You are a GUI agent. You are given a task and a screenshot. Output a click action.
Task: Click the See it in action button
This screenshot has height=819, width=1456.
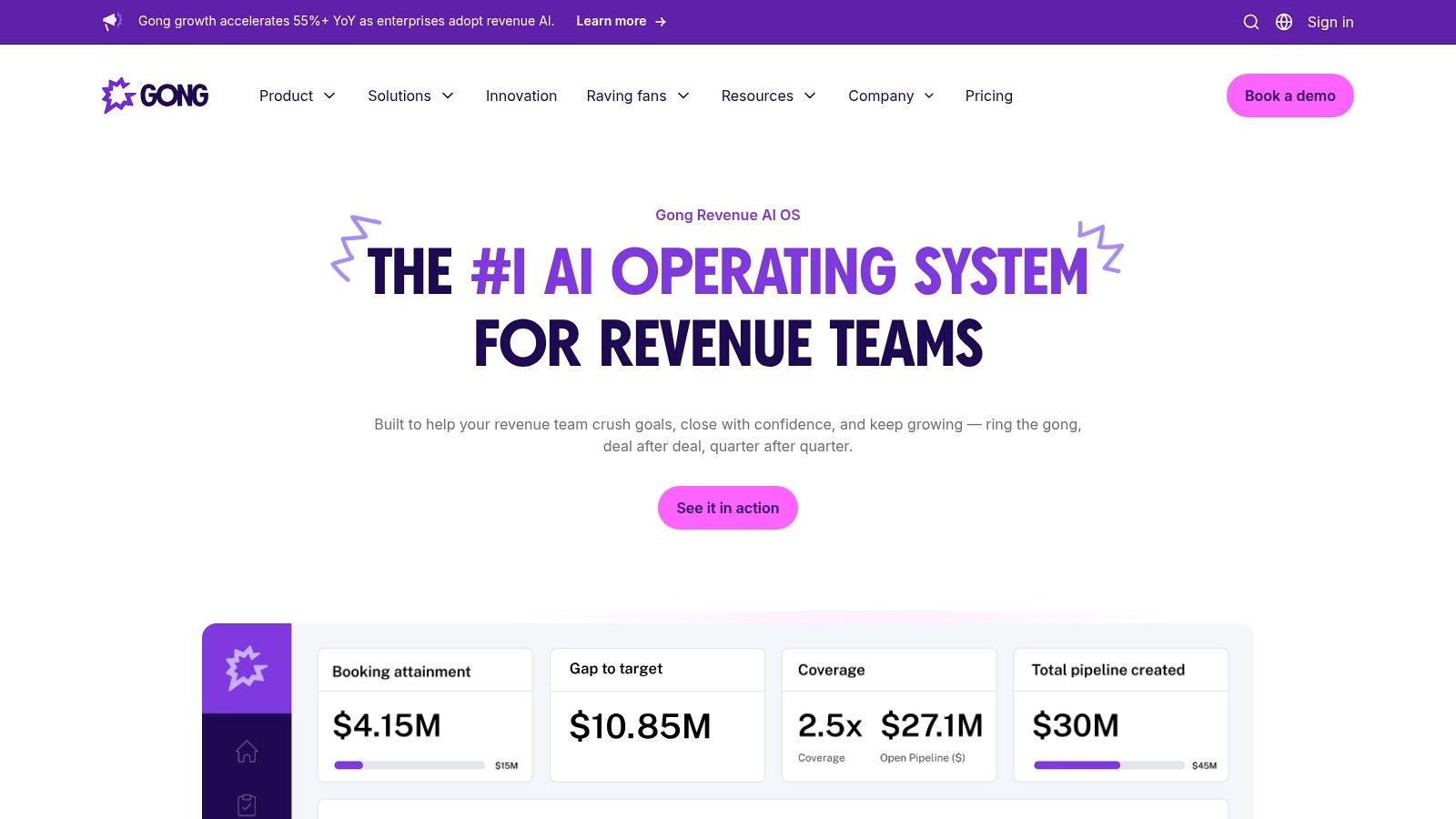coord(728,508)
